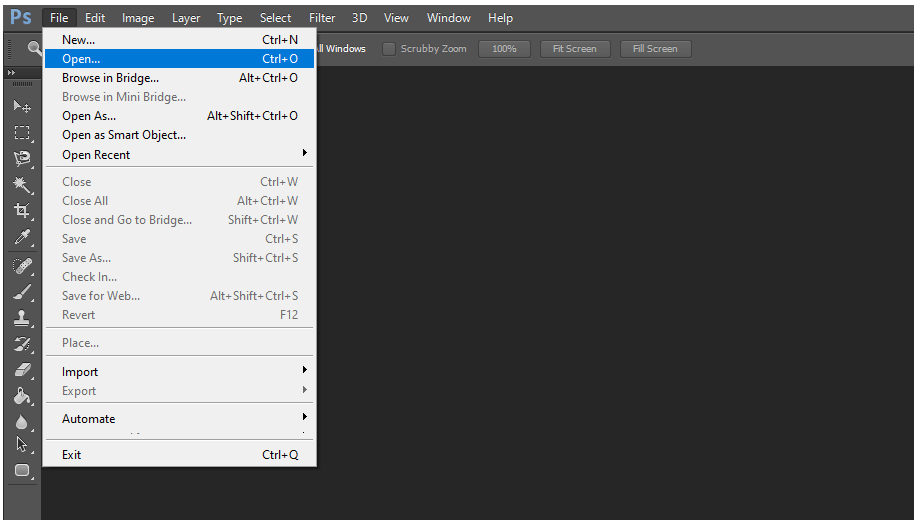
Task: Click the Fill Screen button
Action: tap(655, 49)
